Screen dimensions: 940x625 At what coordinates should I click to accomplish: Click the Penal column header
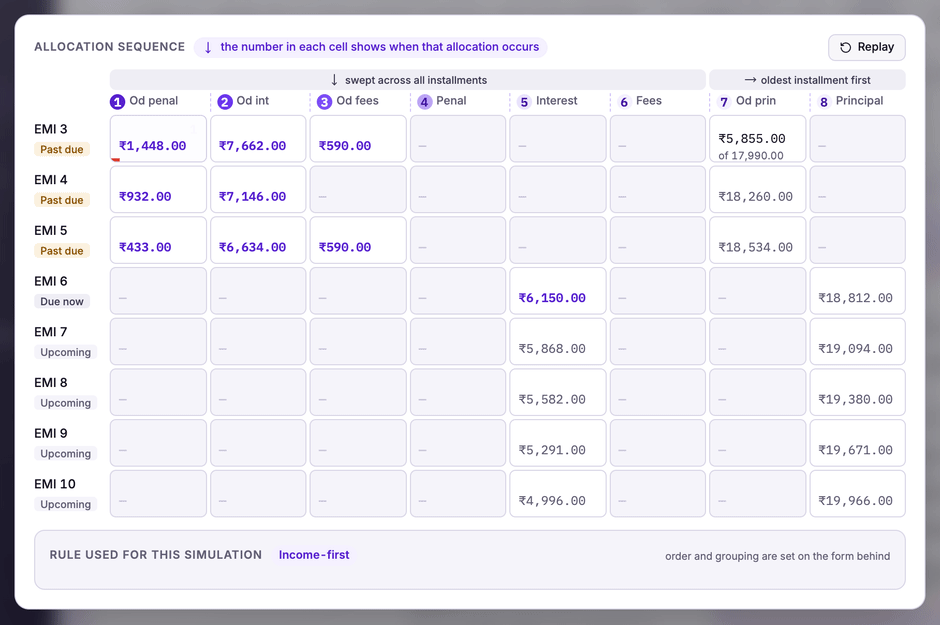tap(451, 101)
